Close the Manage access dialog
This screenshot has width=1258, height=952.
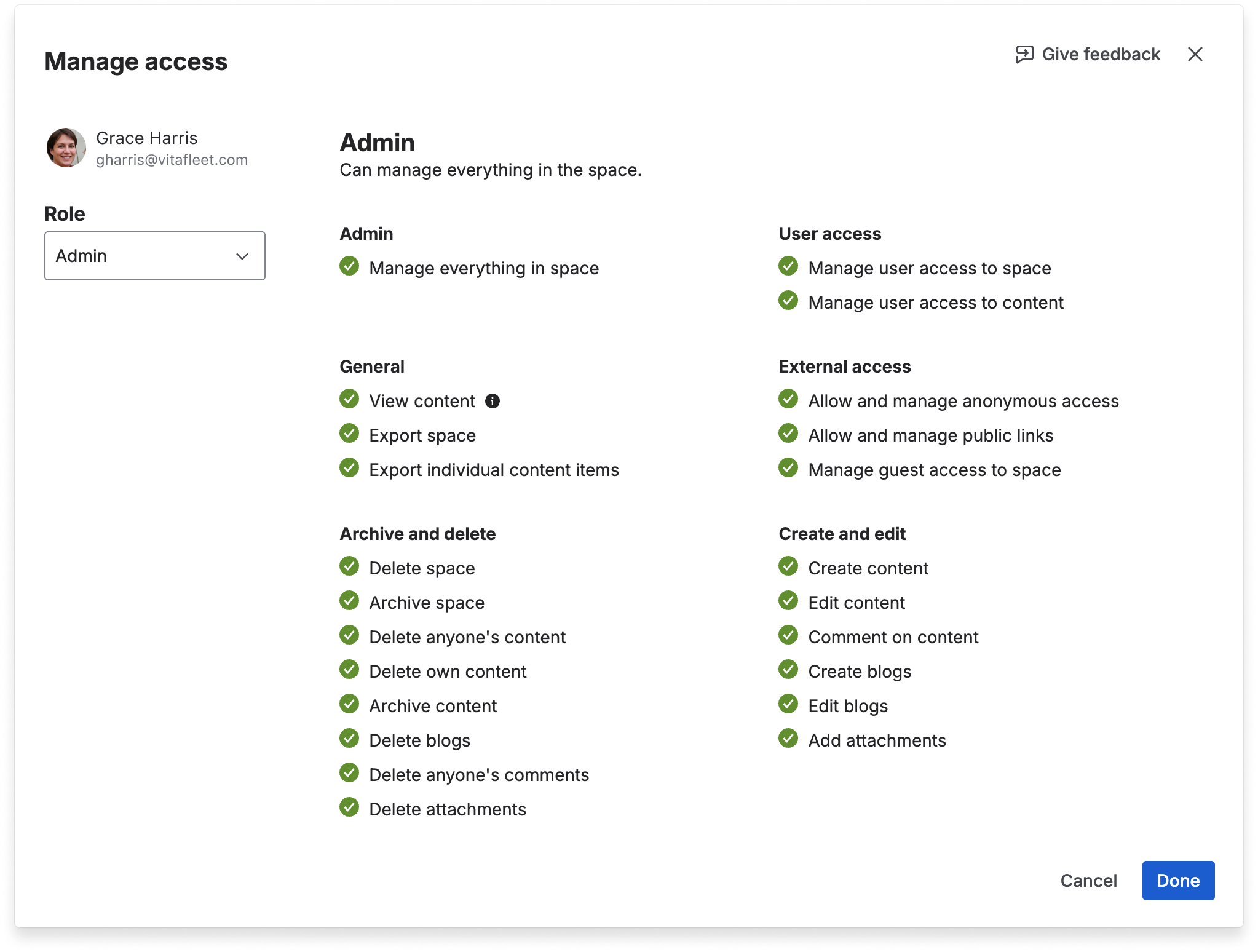click(1195, 54)
